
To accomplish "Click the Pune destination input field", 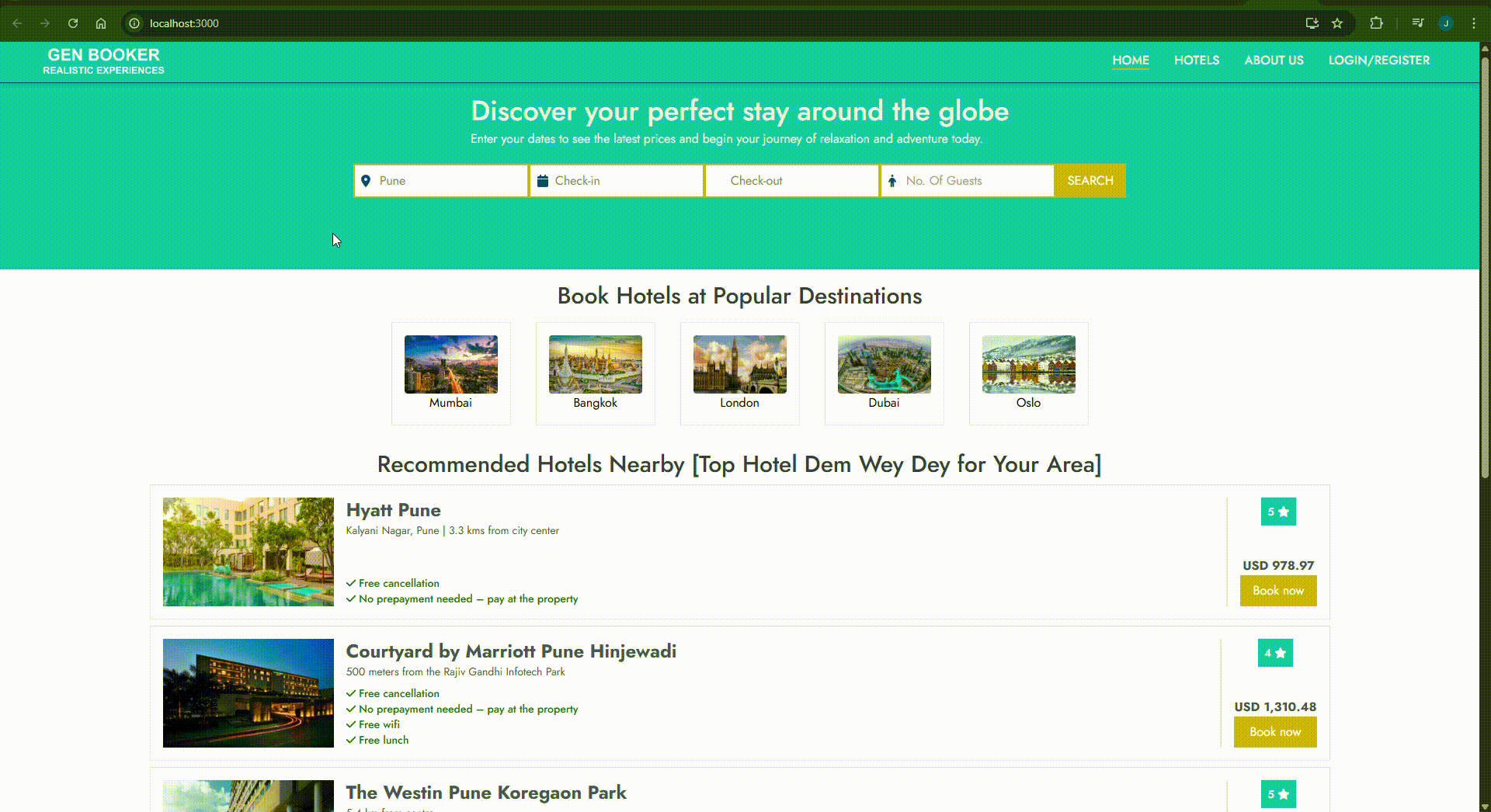I will coord(441,181).
